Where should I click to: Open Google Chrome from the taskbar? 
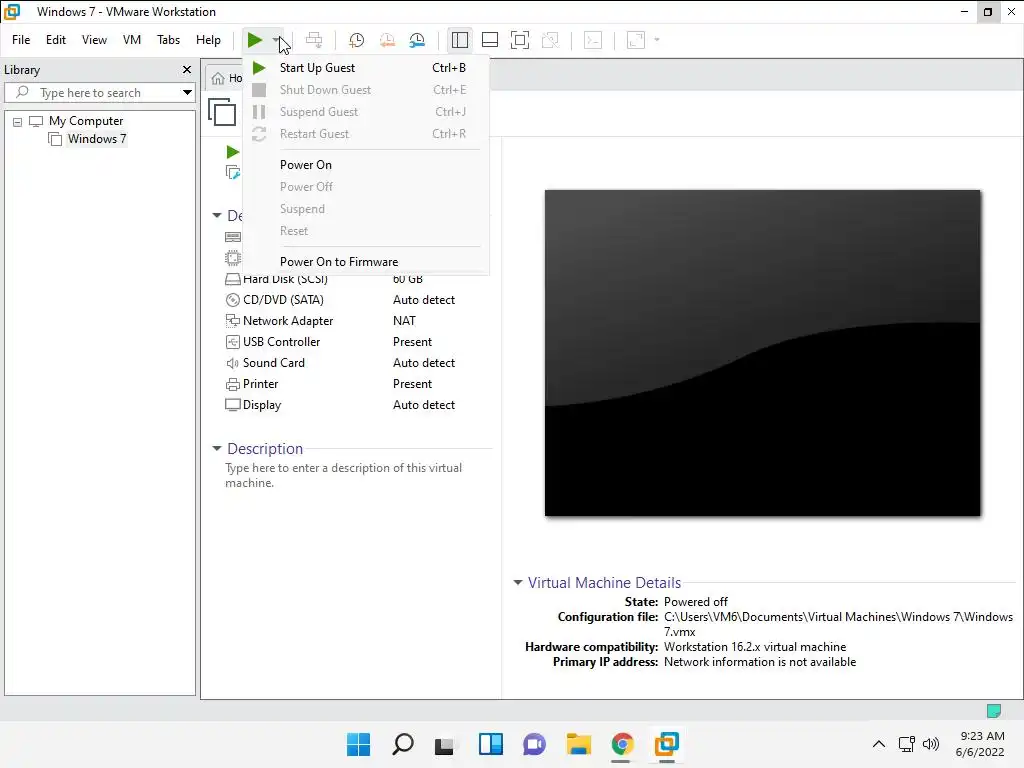coord(622,744)
